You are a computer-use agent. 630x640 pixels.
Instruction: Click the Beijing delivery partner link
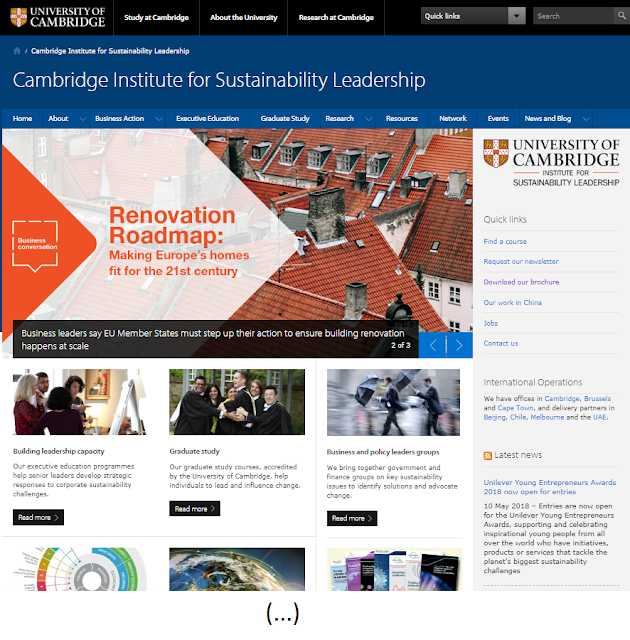point(495,417)
